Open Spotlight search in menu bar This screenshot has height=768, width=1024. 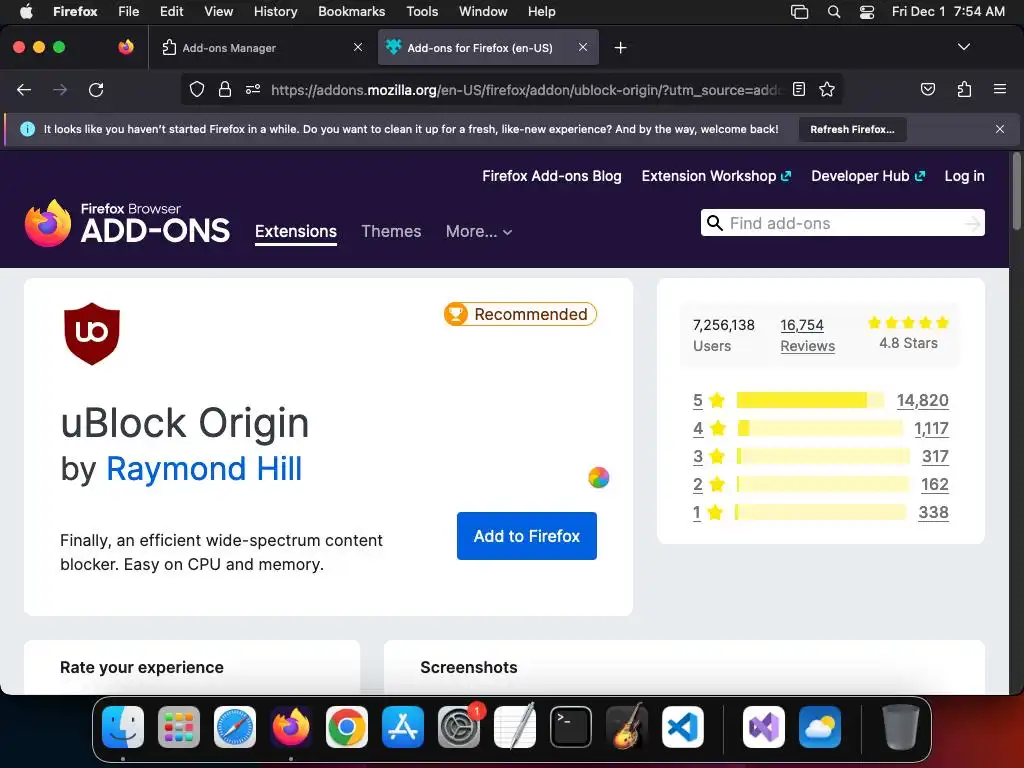click(833, 11)
